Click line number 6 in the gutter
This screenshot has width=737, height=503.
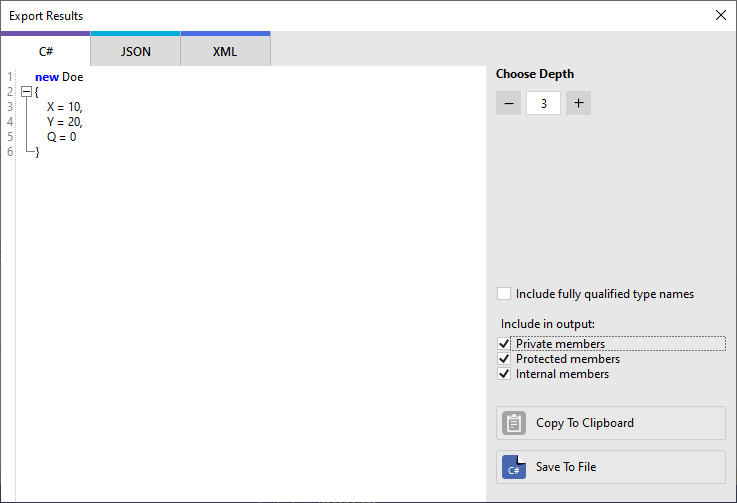pos(10,152)
